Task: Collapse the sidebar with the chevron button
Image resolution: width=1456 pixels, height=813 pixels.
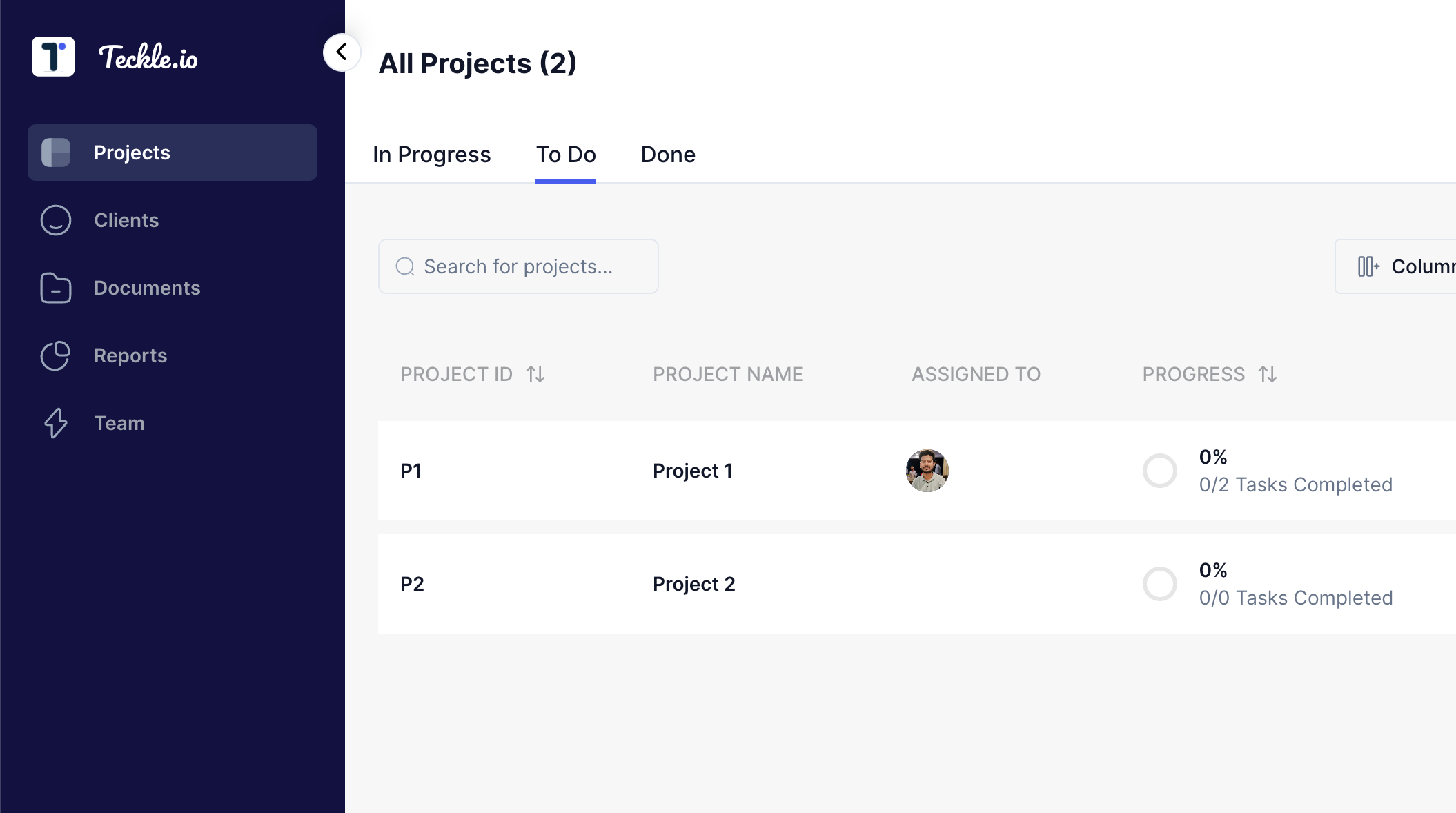Action: coord(342,52)
